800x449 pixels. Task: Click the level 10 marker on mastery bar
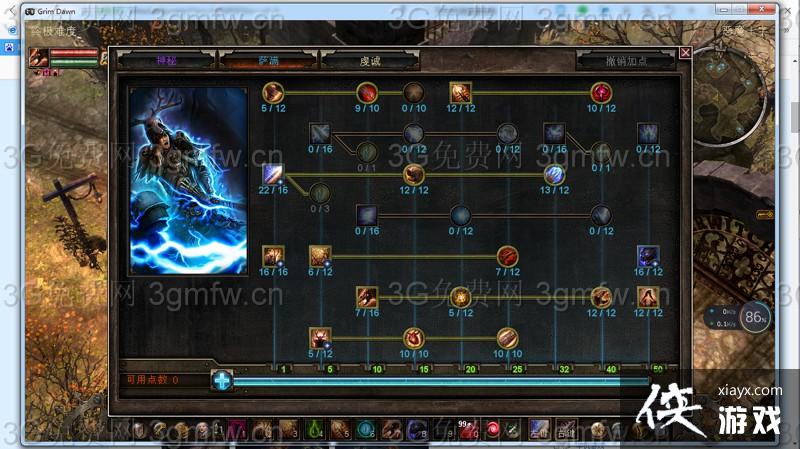coord(377,369)
